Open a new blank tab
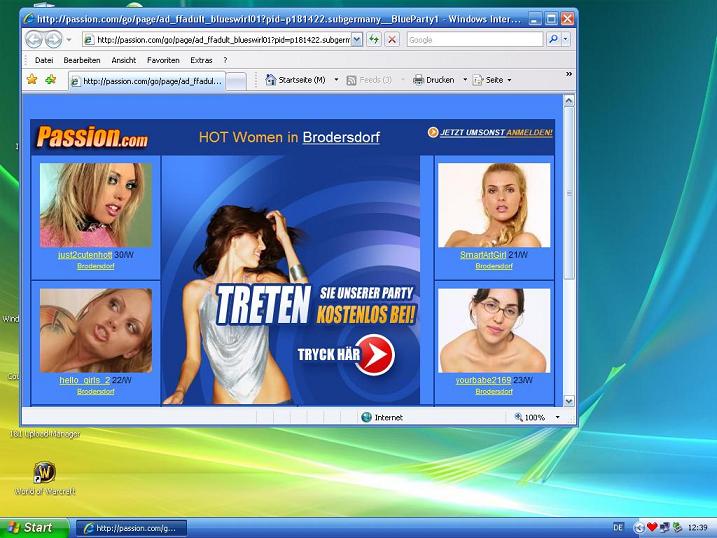 (236, 82)
